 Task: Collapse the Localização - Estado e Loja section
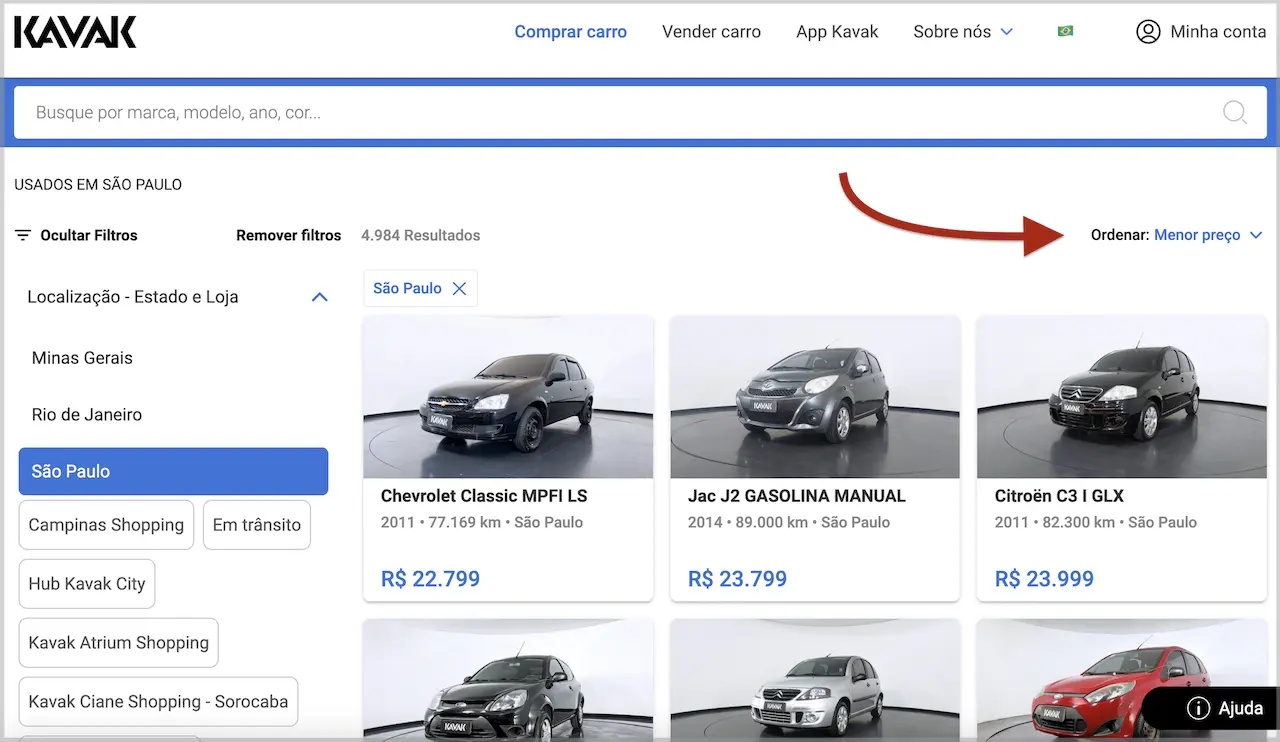(319, 297)
